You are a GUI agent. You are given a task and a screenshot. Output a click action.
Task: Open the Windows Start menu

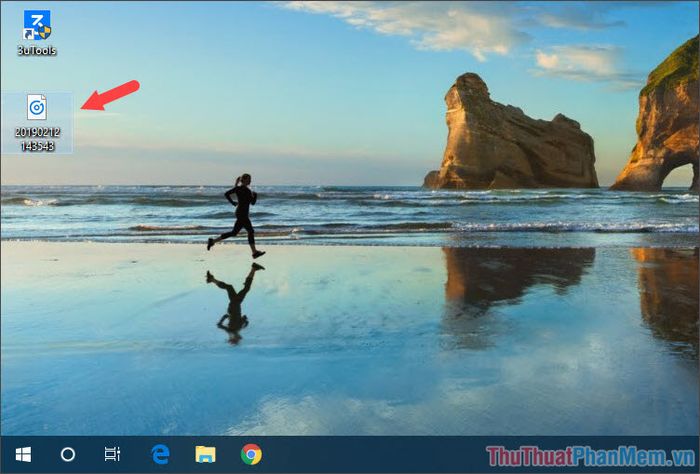23,455
